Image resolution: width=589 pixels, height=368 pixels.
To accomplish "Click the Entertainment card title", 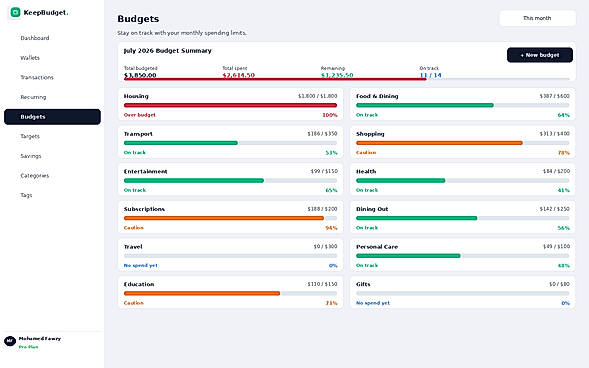I will [145, 171].
